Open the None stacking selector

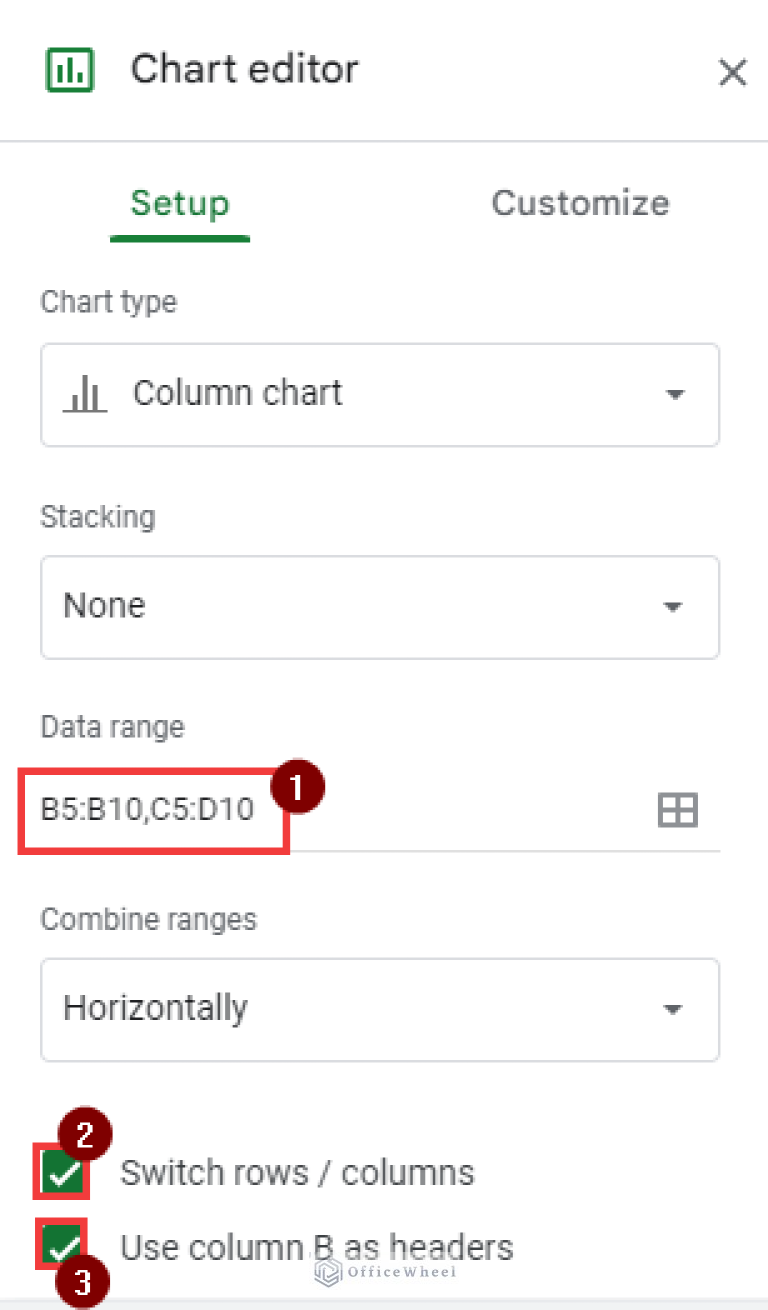(x=380, y=607)
